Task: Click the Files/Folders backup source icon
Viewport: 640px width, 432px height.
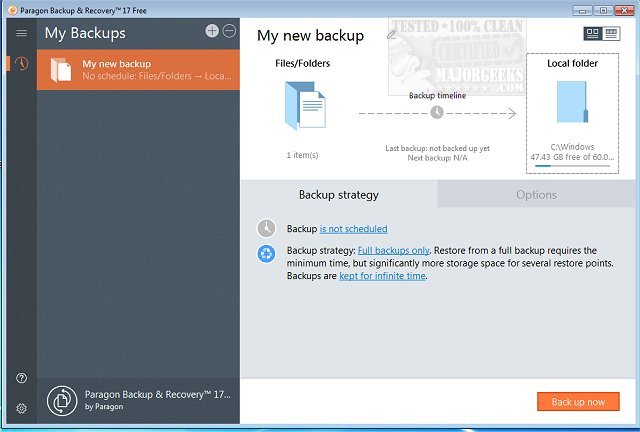Action: pos(305,105)
